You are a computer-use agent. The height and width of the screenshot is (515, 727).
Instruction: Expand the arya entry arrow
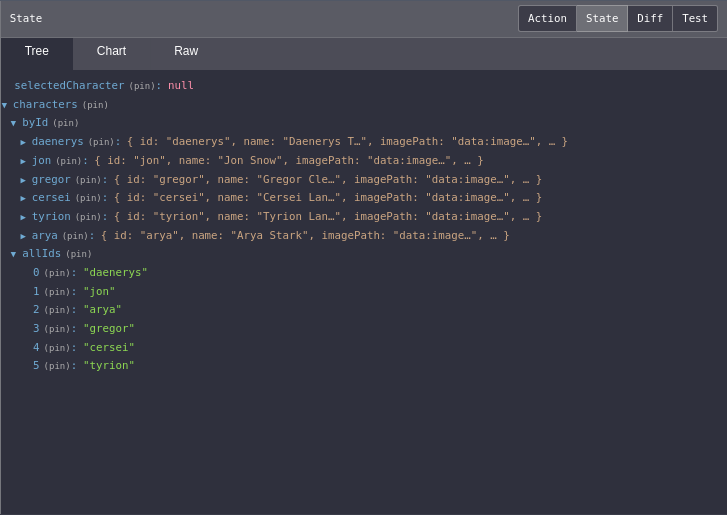pyautogui.click(x=23, y=236)
